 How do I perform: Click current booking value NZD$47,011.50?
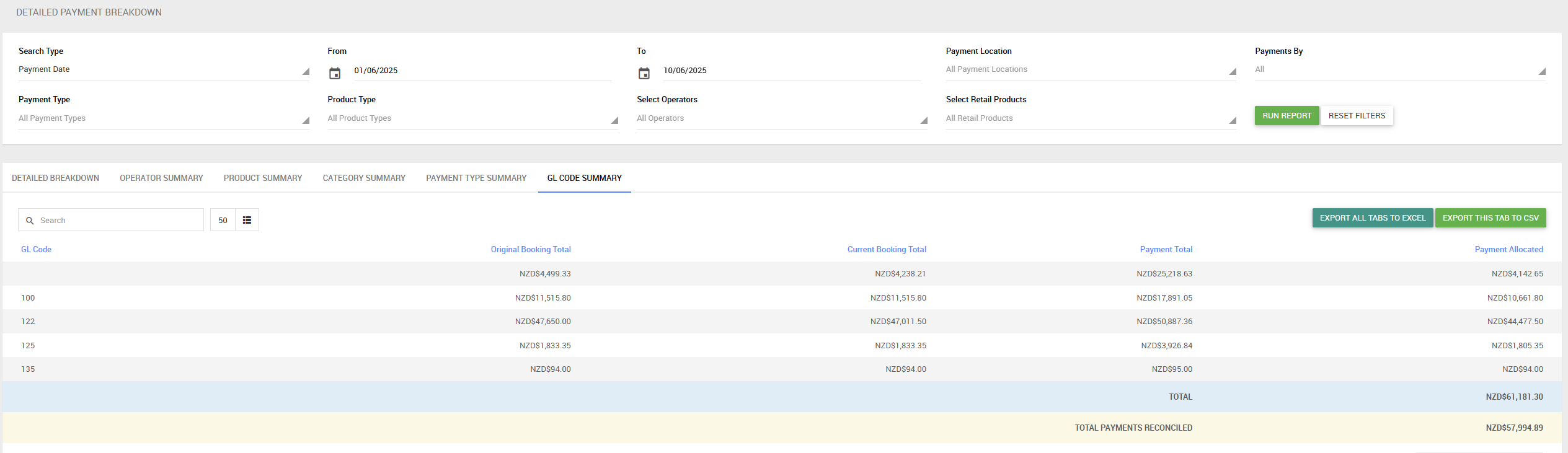(898, 322)
